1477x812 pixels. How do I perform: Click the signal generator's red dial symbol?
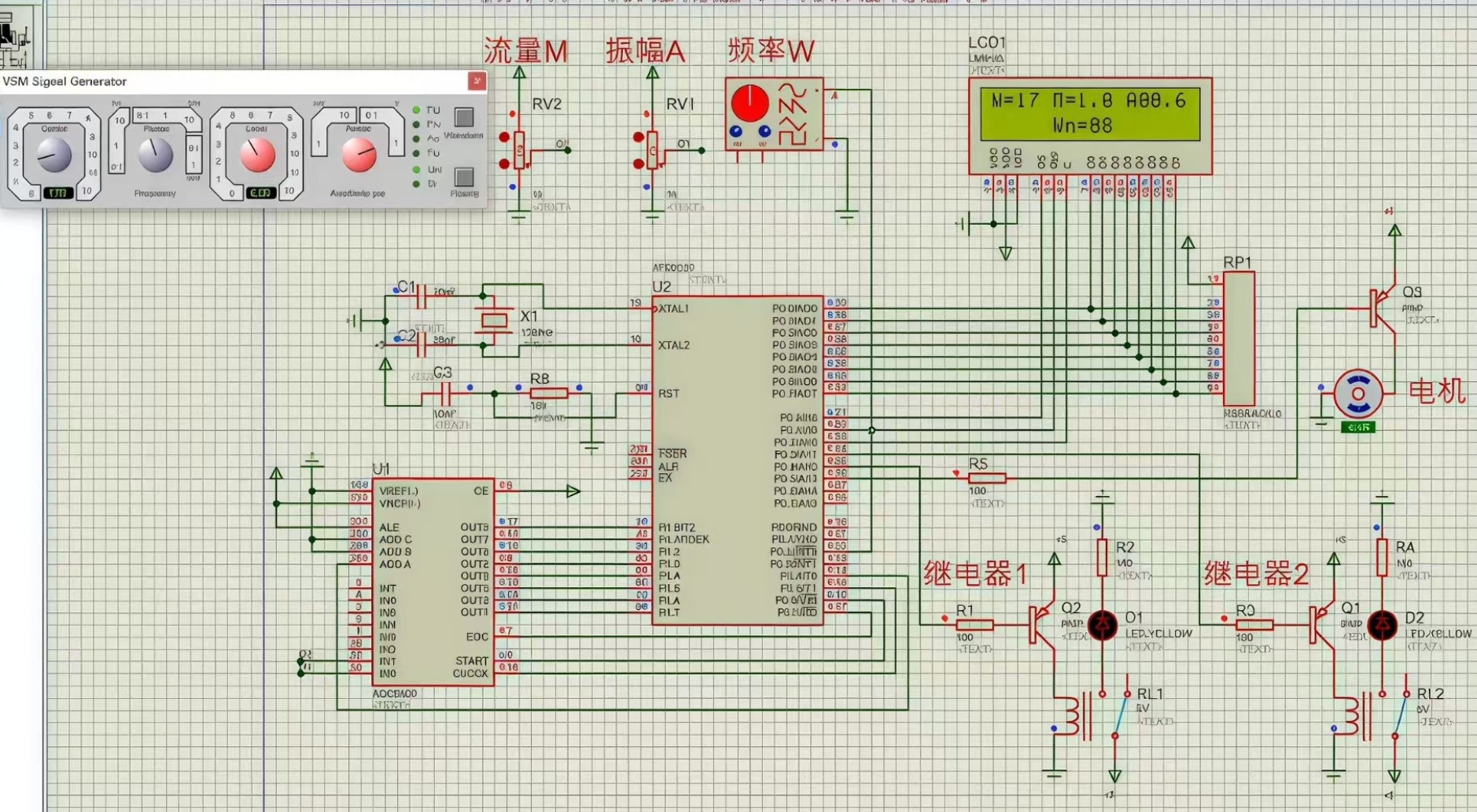click(750, 103)
